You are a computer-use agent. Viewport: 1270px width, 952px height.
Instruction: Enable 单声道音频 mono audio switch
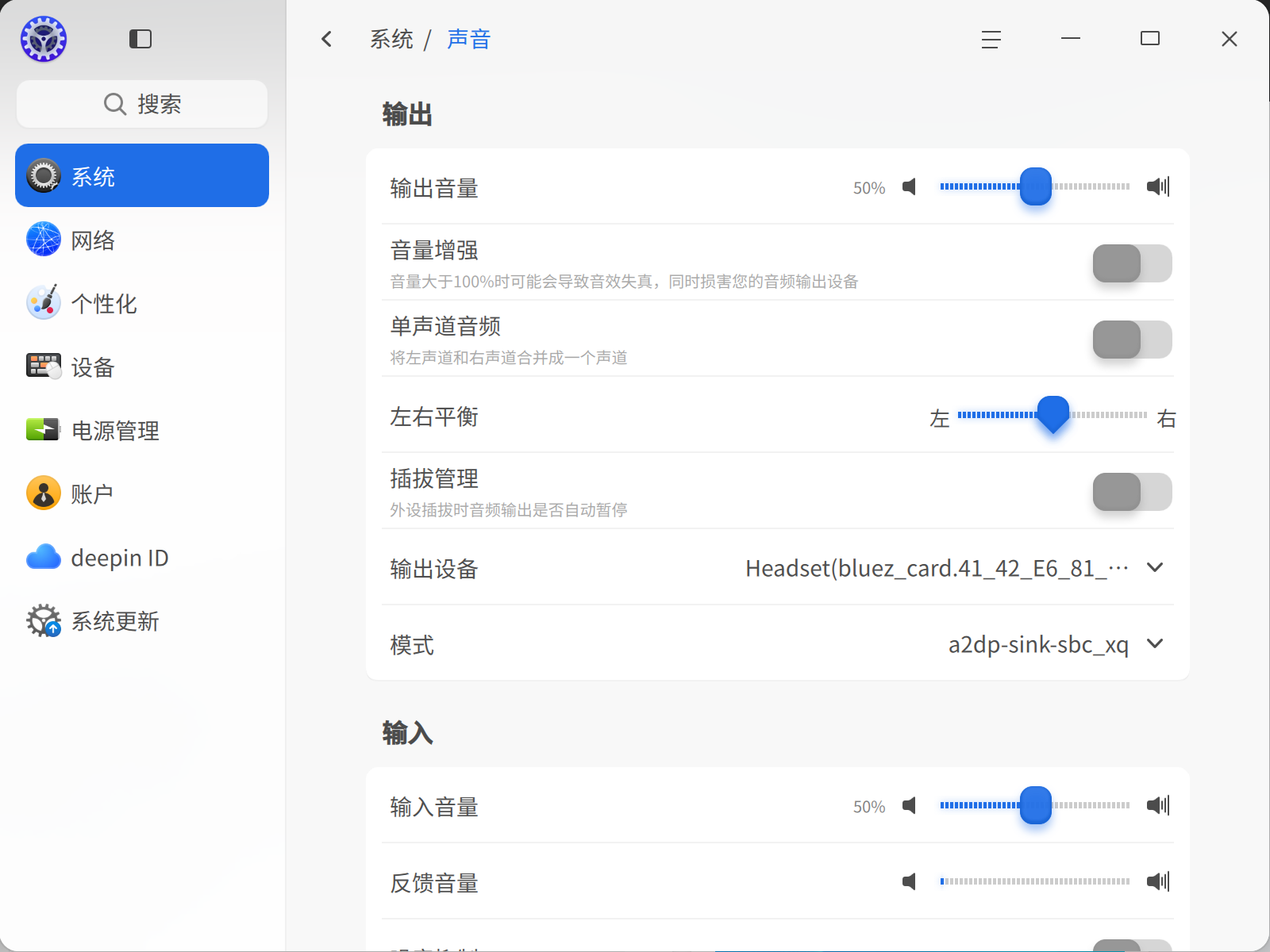(x=1132, y=340)
